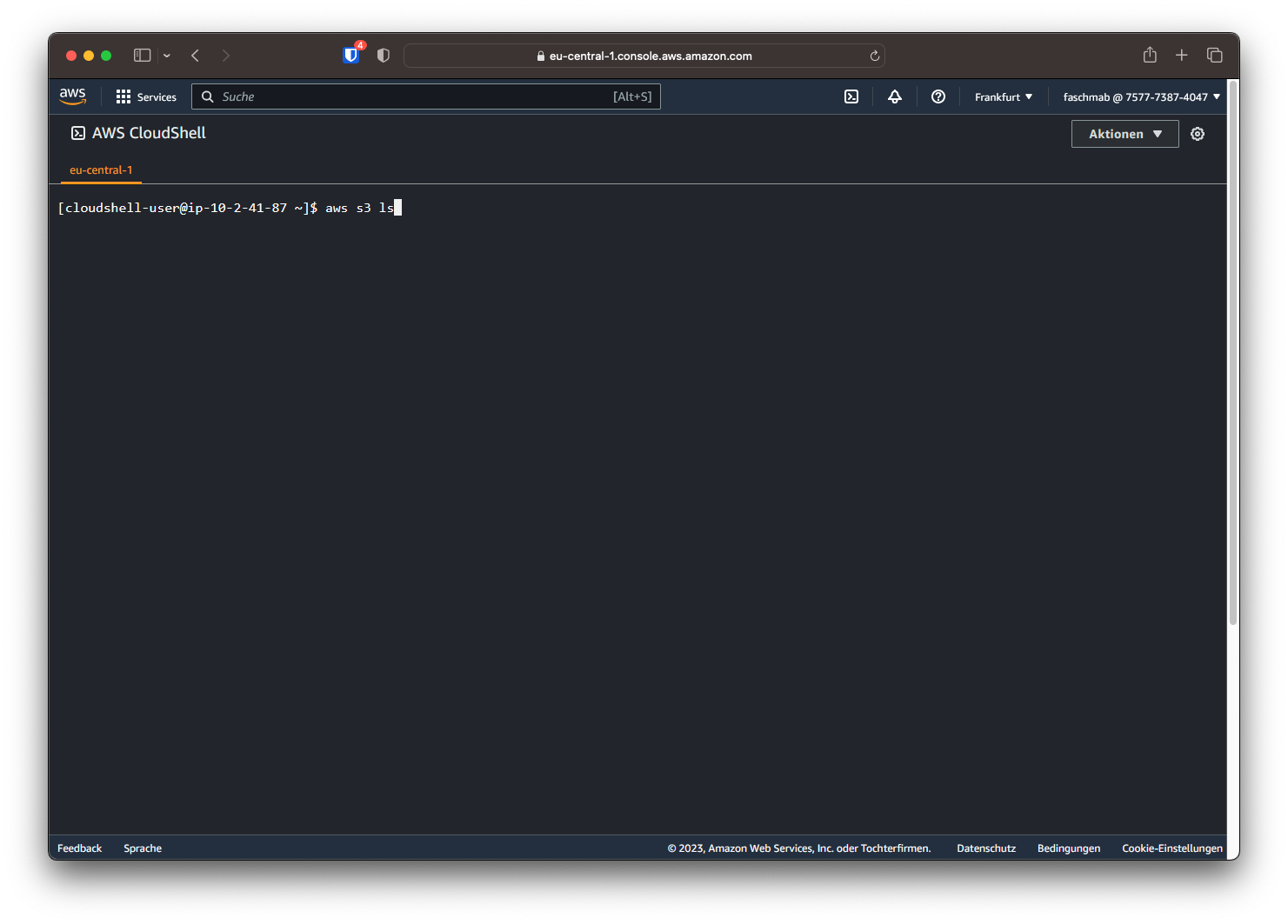Click the AWS CloudShell heading text
Image resolution: width=1288 pixels, height=924 pixels.
pos(149,133)
